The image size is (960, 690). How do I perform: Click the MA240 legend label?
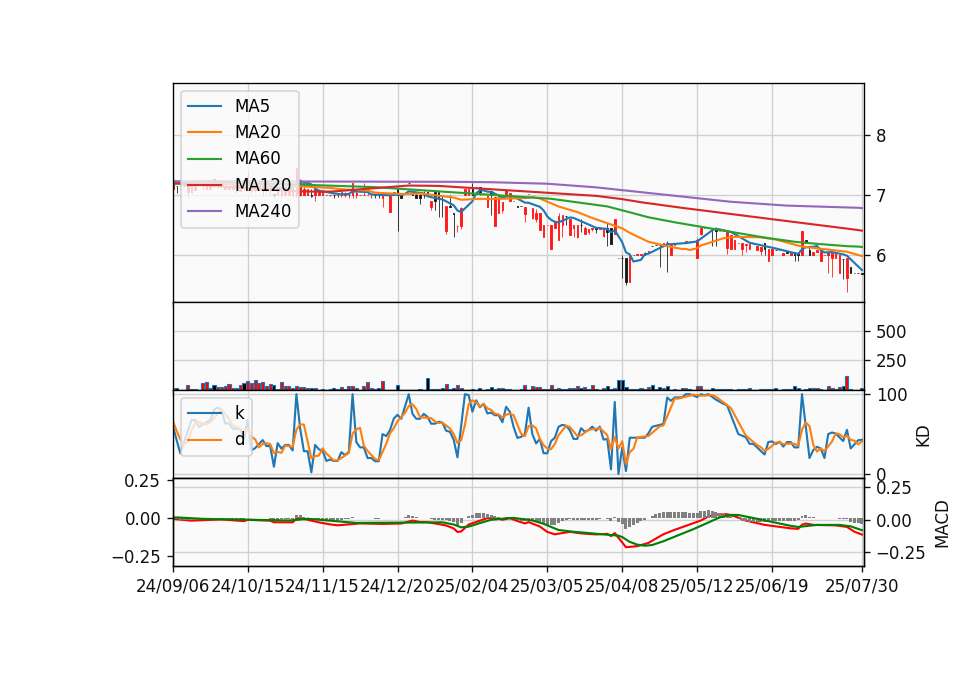(263, 211)
